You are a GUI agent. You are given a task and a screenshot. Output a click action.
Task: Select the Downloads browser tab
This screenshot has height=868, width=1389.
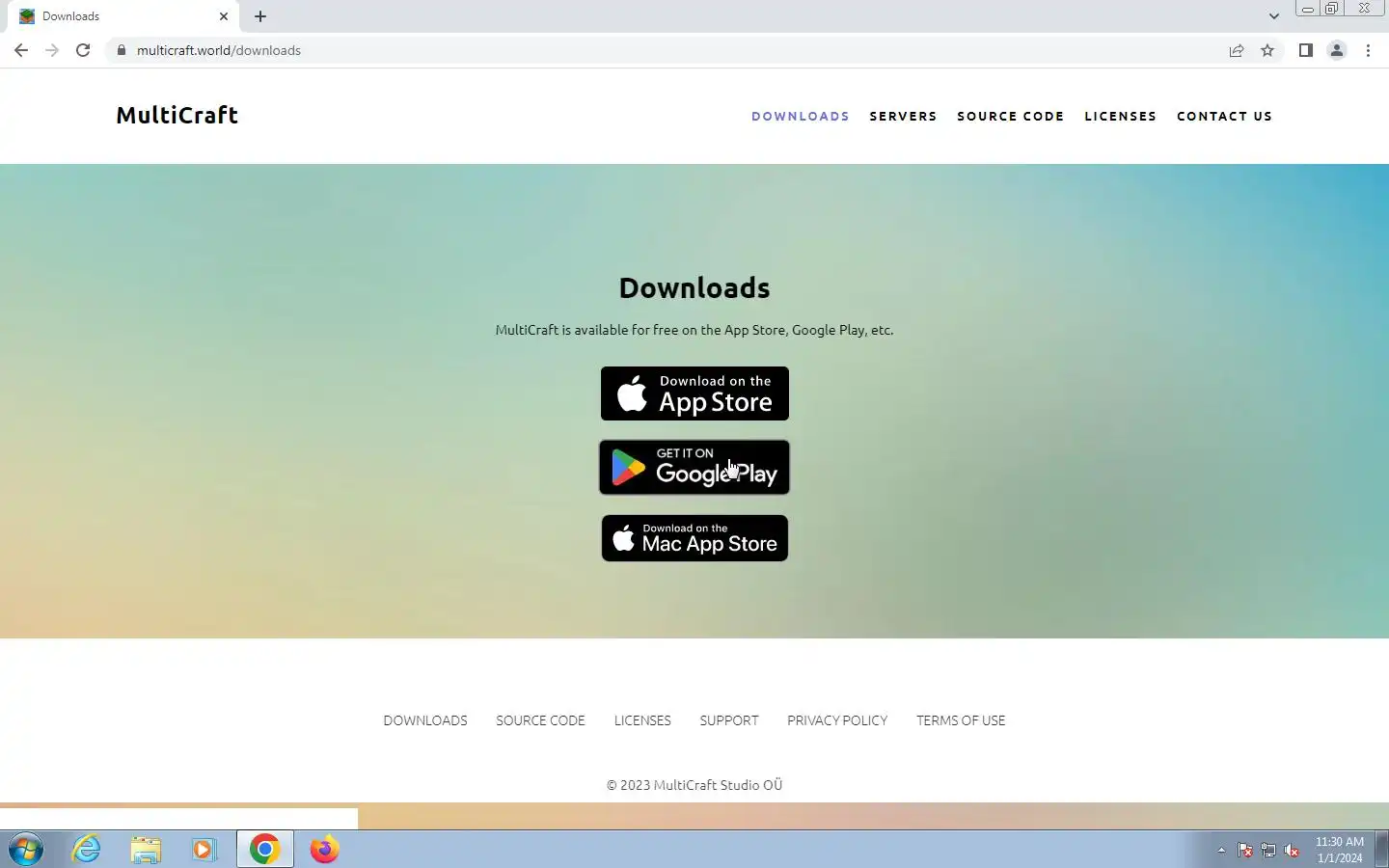[123, 16]
